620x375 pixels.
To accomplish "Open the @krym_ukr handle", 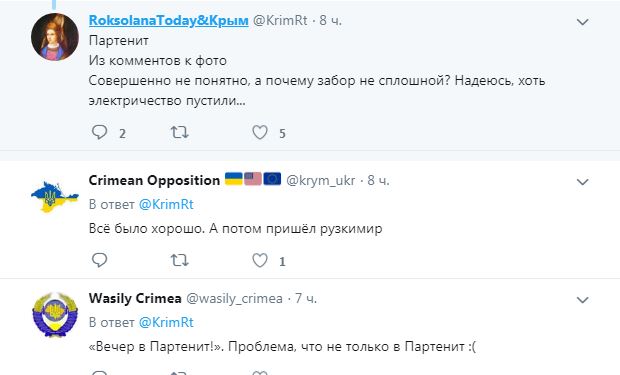I will (x=320, y=180).
